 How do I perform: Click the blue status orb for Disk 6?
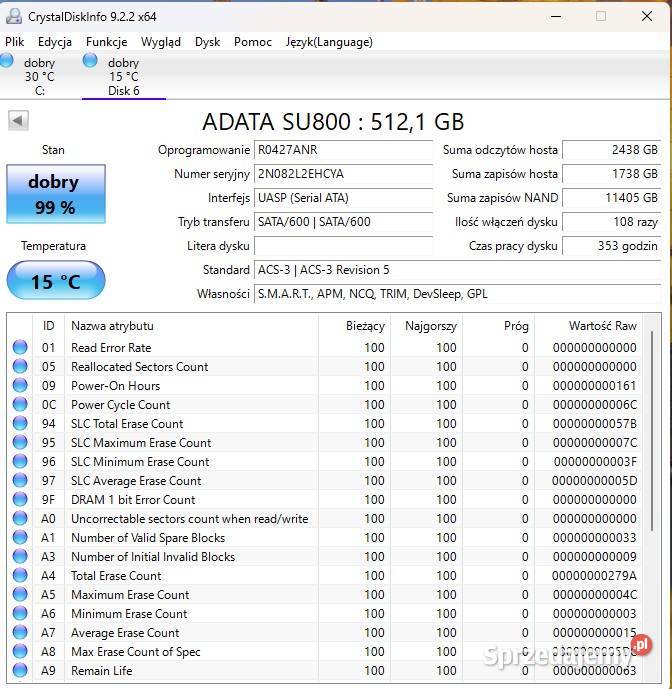pos(90,60)
